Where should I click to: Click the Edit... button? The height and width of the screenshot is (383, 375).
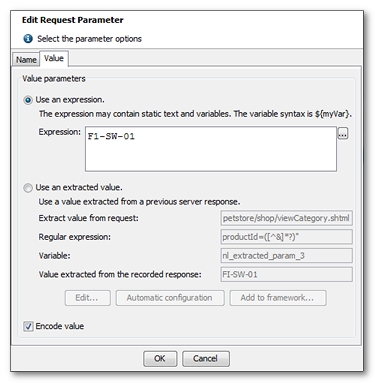[87, 298]
